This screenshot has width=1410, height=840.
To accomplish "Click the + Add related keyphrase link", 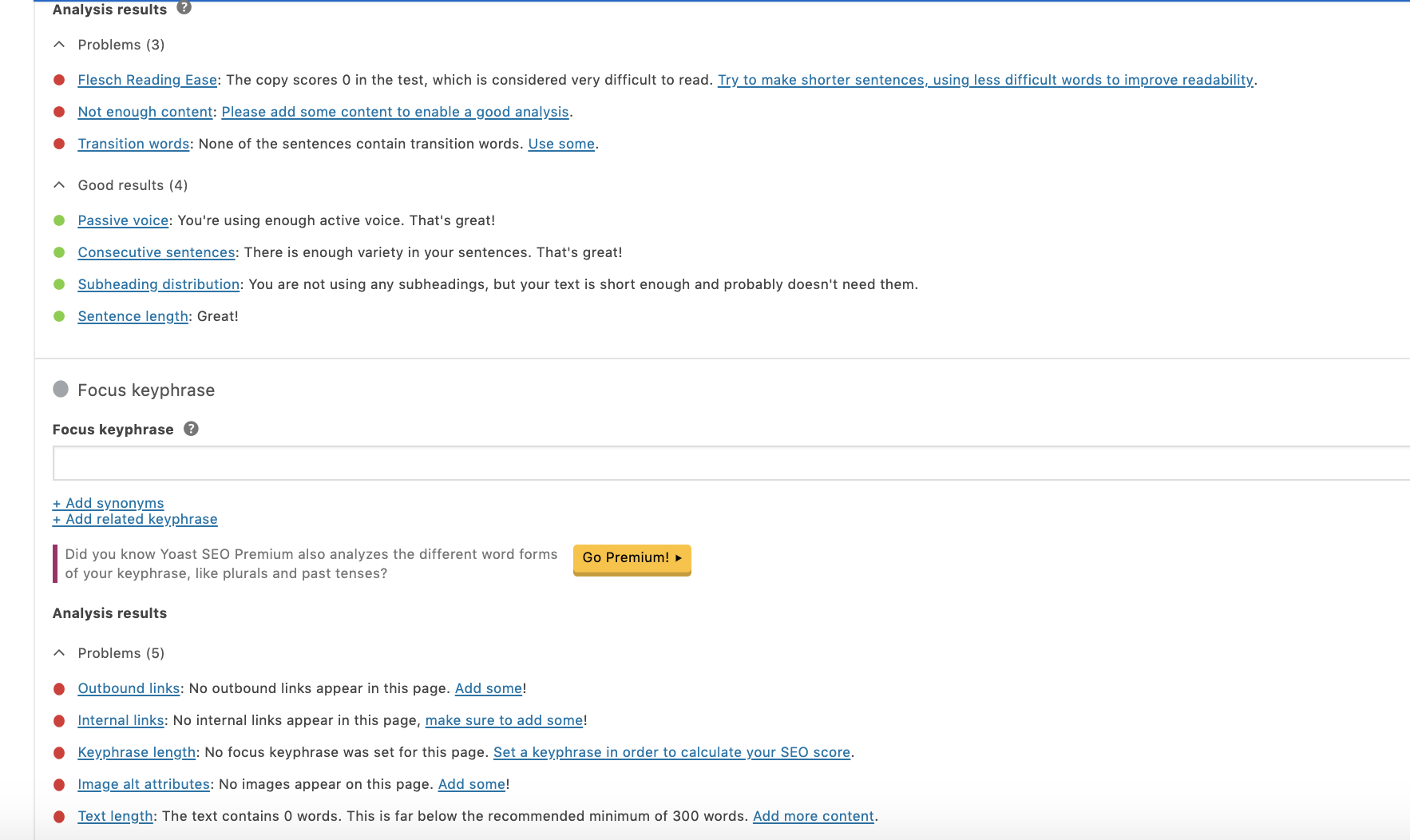I will tap(135, 519).
